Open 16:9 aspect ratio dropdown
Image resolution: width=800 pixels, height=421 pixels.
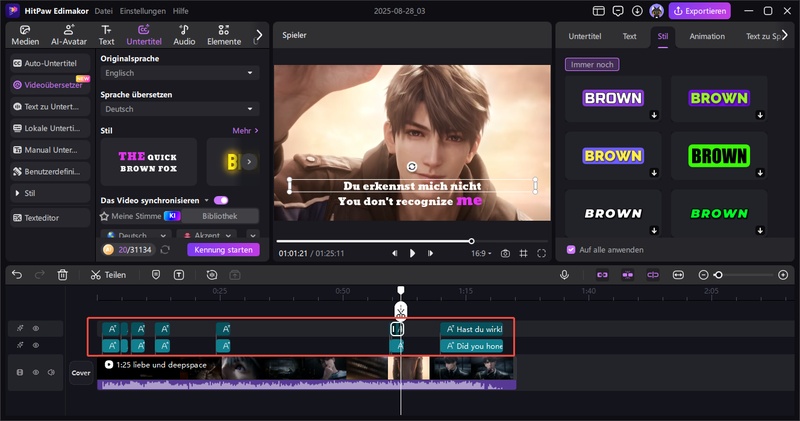click(x=481, y=253)
